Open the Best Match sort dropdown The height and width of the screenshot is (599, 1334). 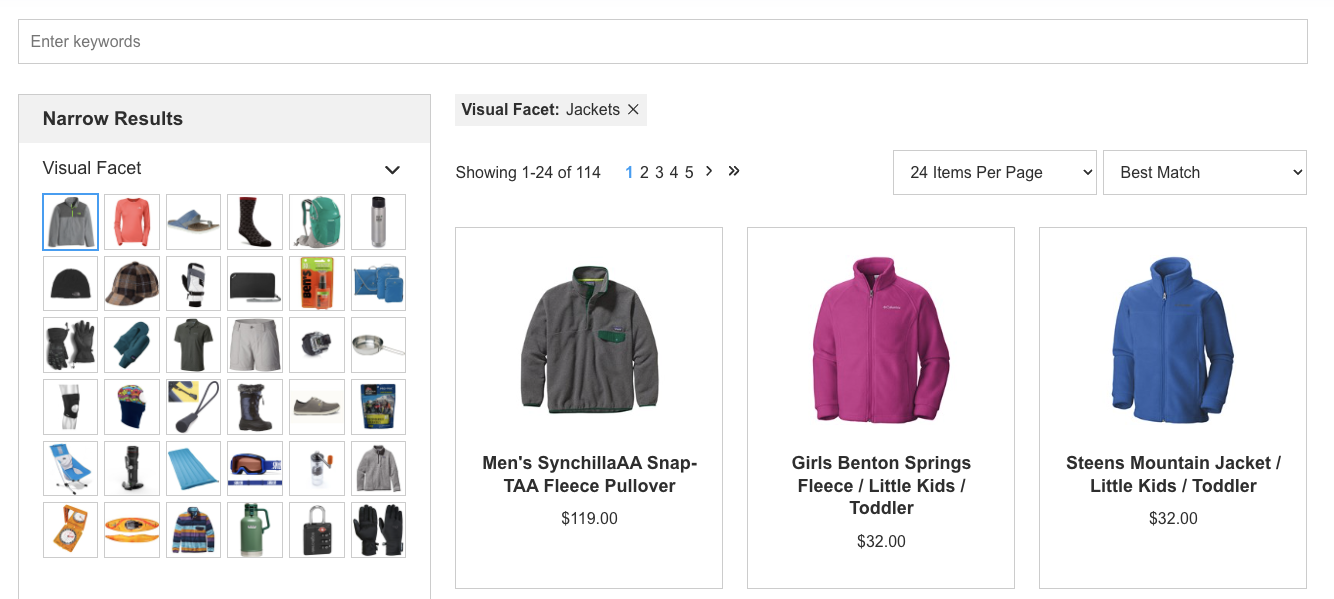[x=1204, y=172]
